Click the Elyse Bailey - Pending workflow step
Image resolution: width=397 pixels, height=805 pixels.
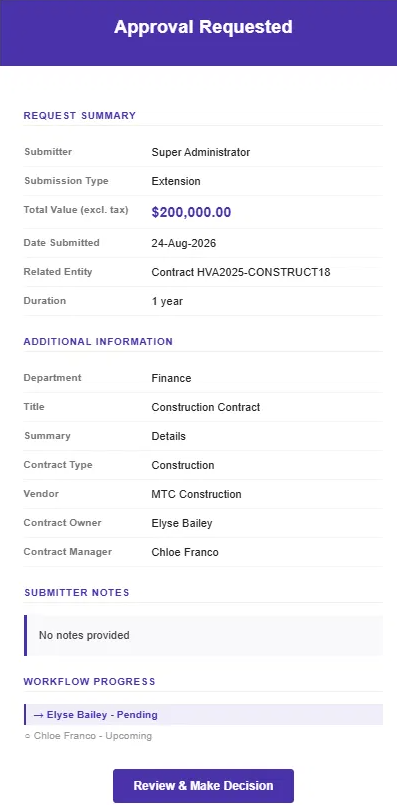[x=203, y=715]
